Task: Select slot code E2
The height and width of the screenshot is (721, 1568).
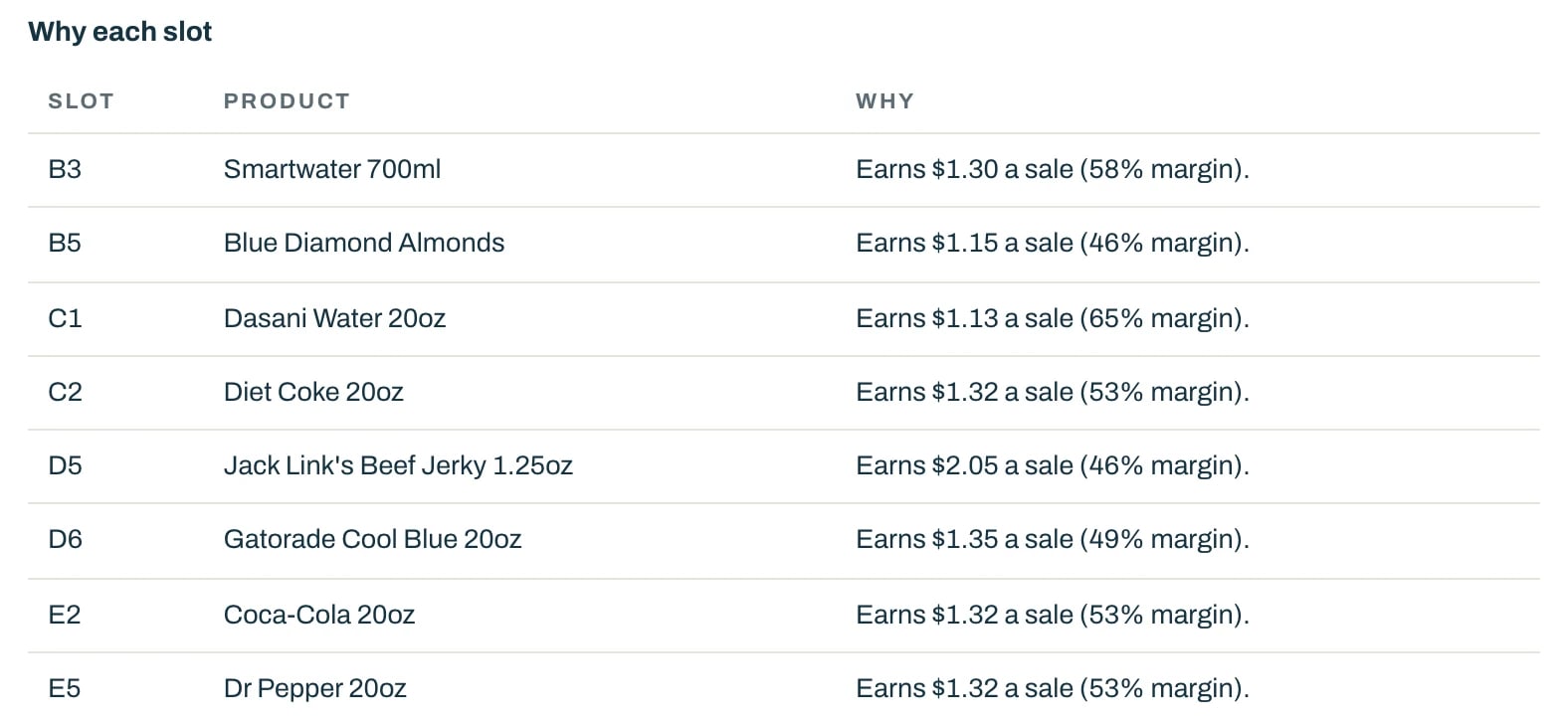Action: coord(65,615)
